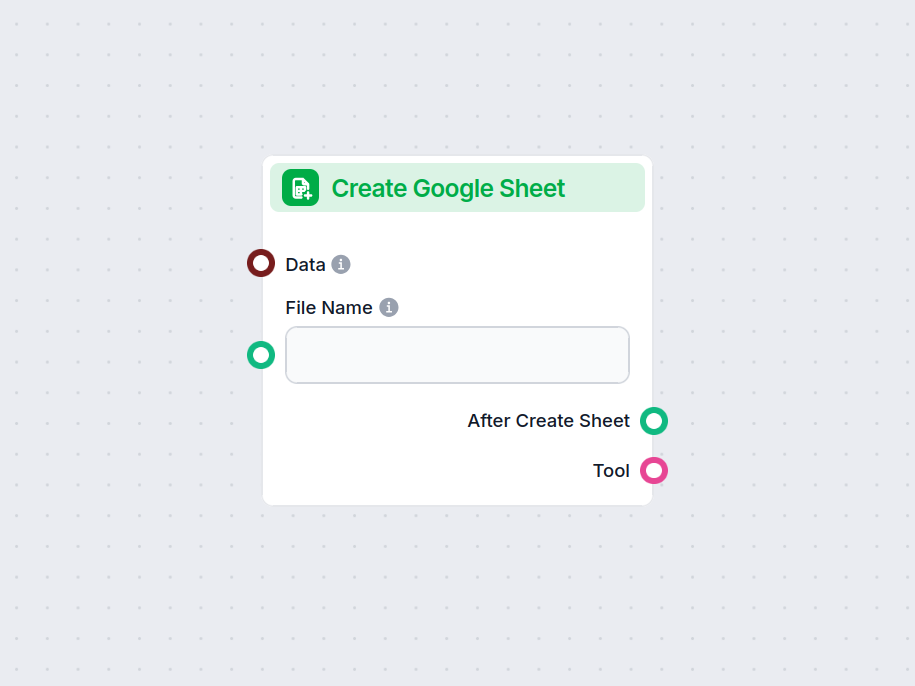Screen dimensions: 915x686
Task: Select the Create Google Sheet title
Action: click(x=448, y=188)
